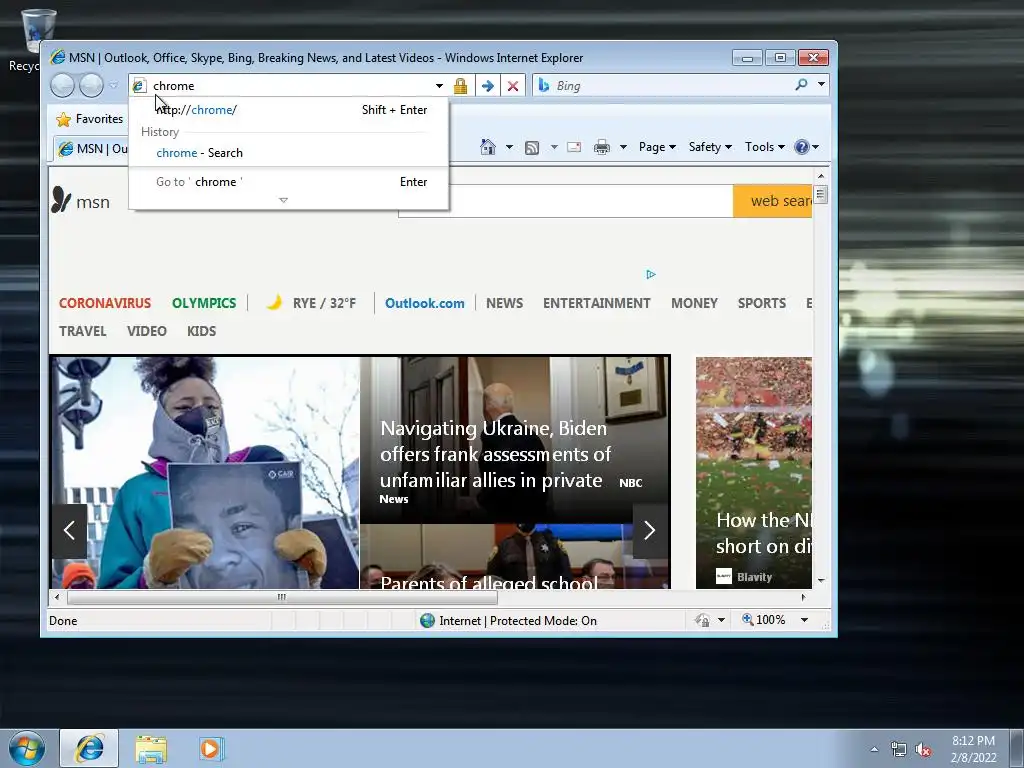Expand the Print options dropdown arrow

(x=623, y=147)
